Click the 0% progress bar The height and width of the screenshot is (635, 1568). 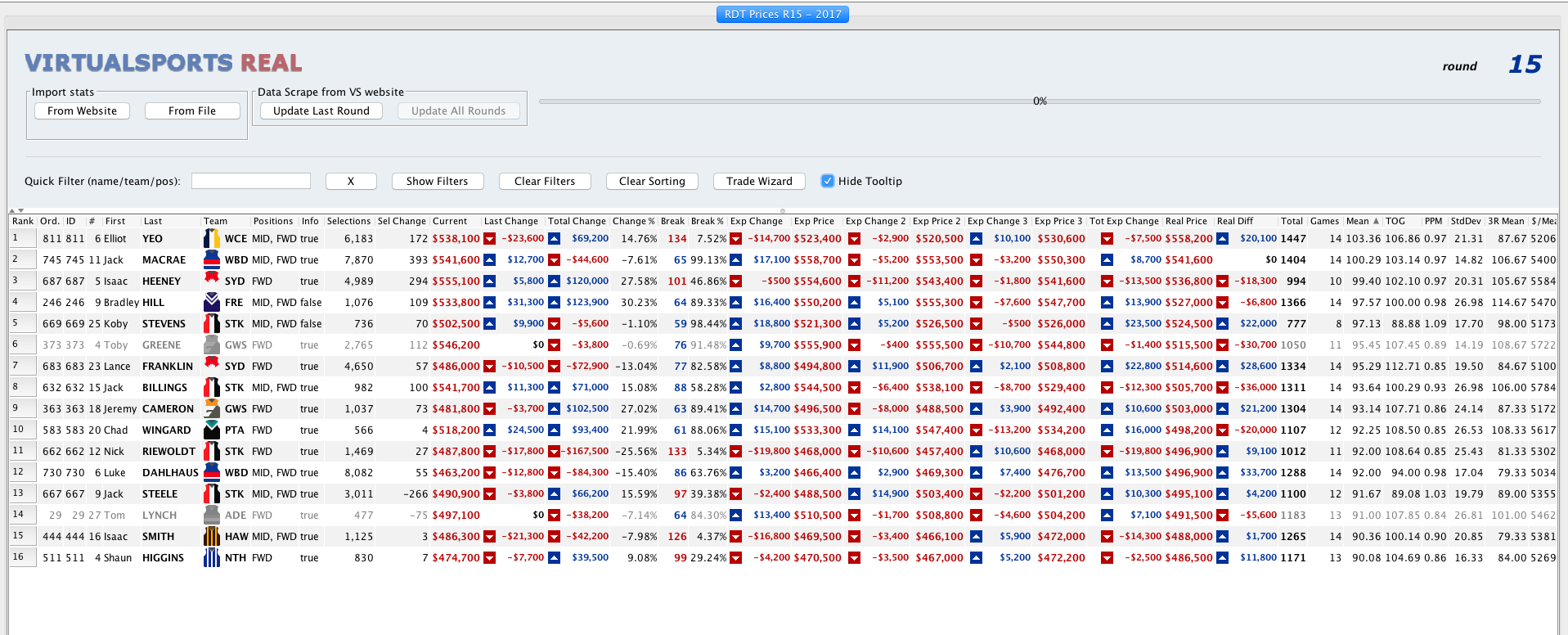coord(1040,101)
